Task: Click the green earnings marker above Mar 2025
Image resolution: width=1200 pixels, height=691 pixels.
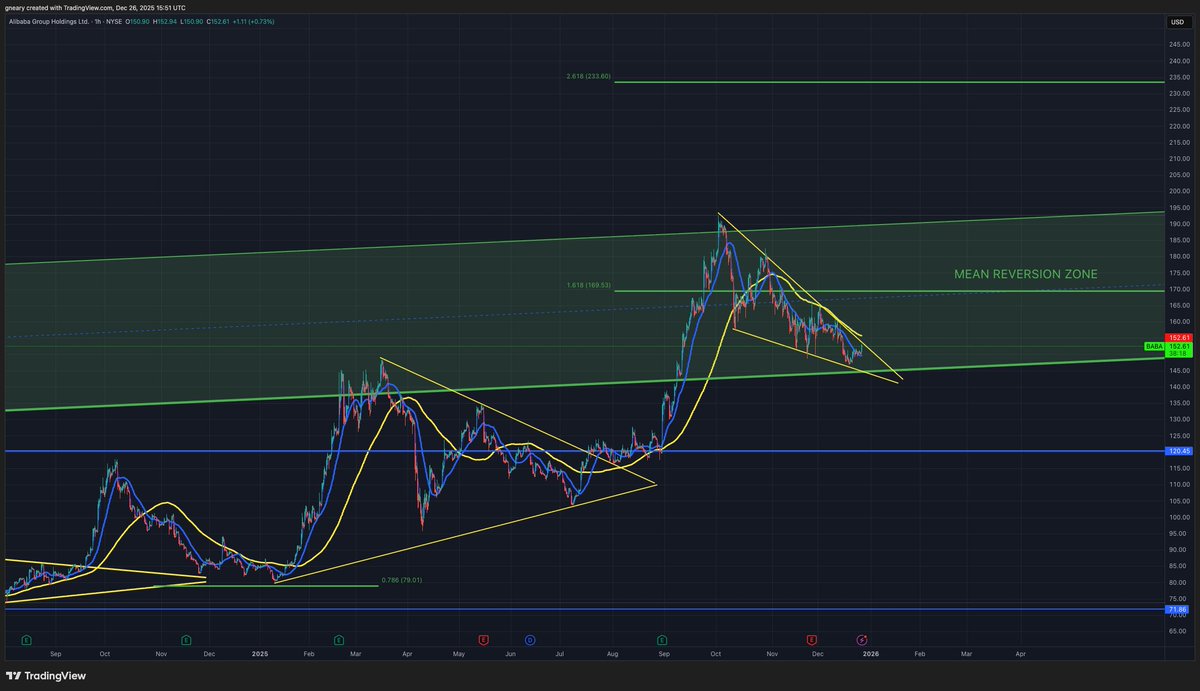Action: [x=338, y=638]
